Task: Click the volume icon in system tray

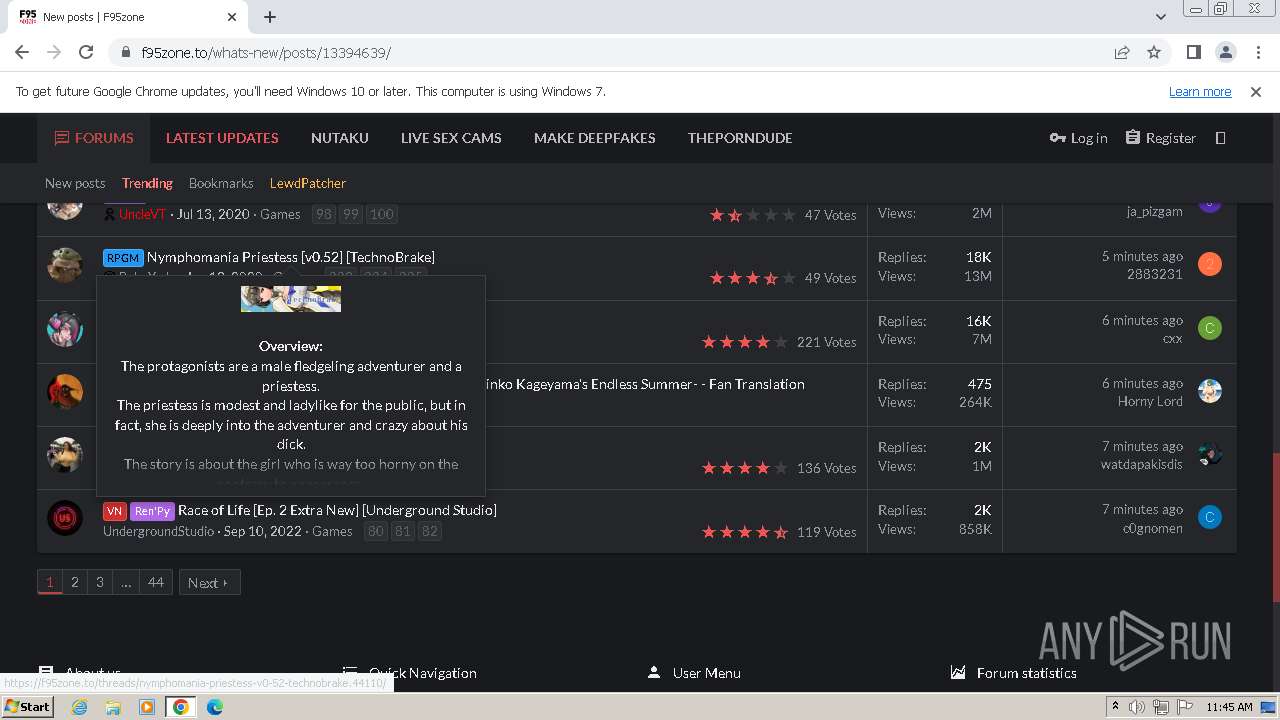Action: (x=1137, y=707)
